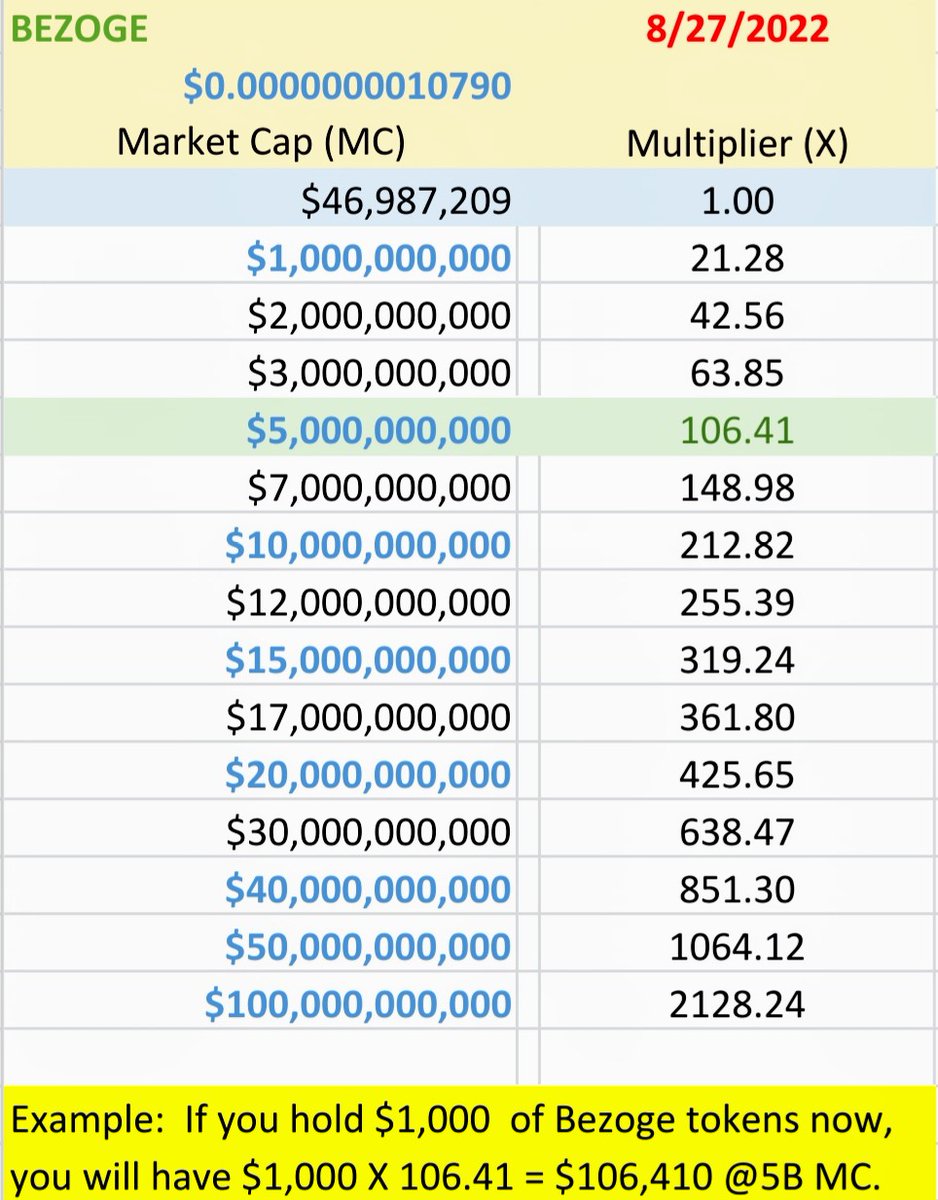Click the 148.98 multiplier value

[736, 488]
